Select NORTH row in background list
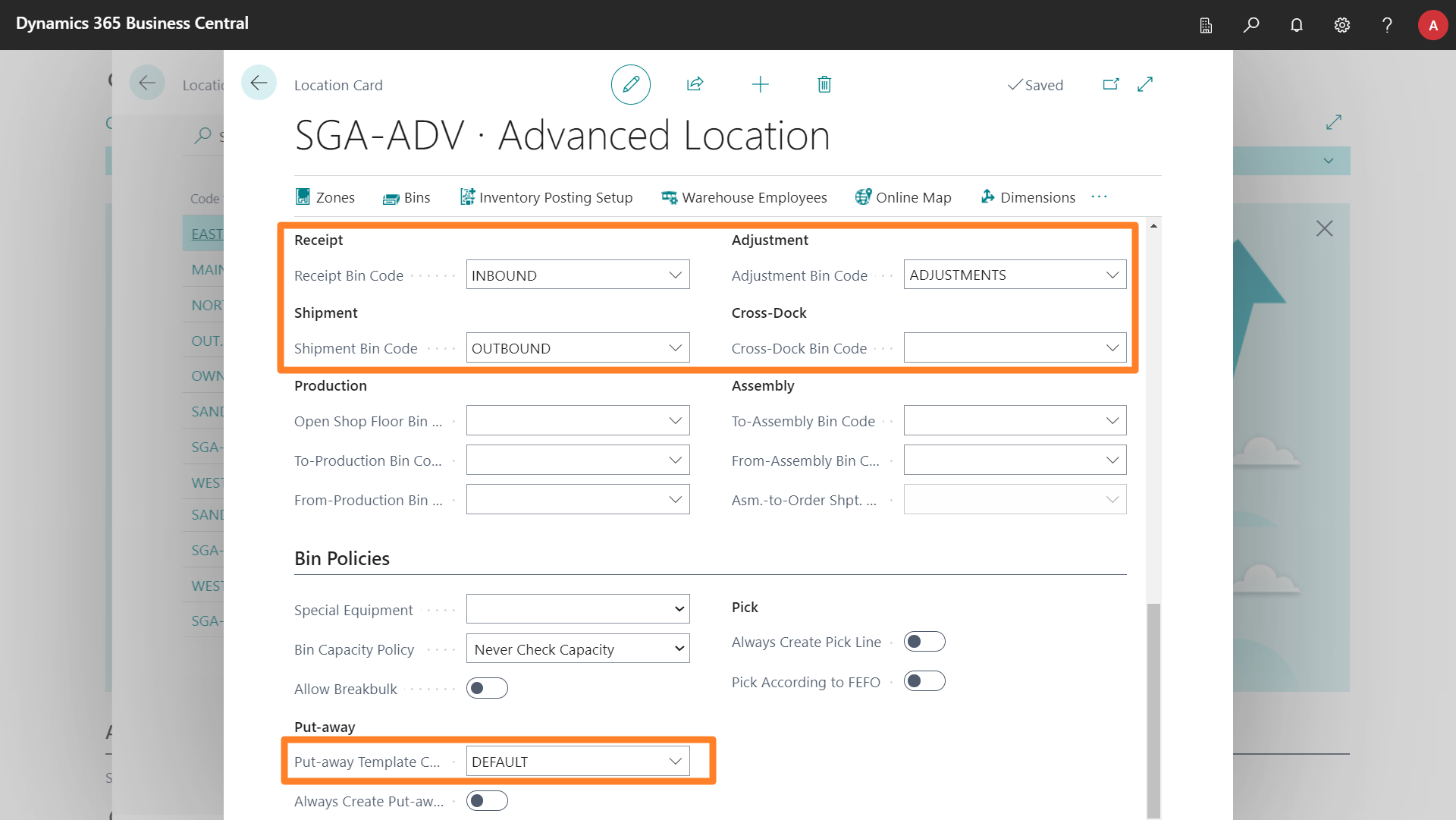This screenshot has width=1456, height=820. click(203, 305)
